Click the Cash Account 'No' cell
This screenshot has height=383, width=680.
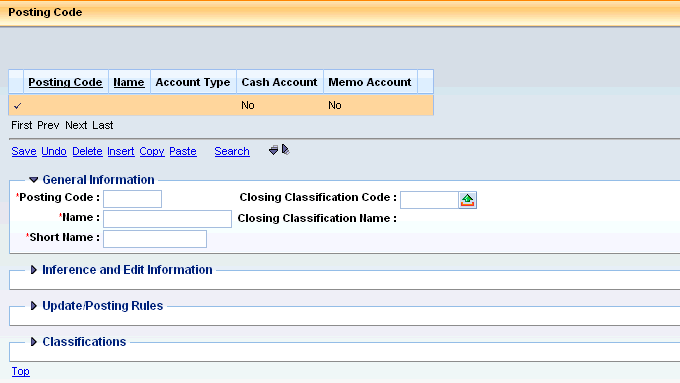tap(248, 105)
